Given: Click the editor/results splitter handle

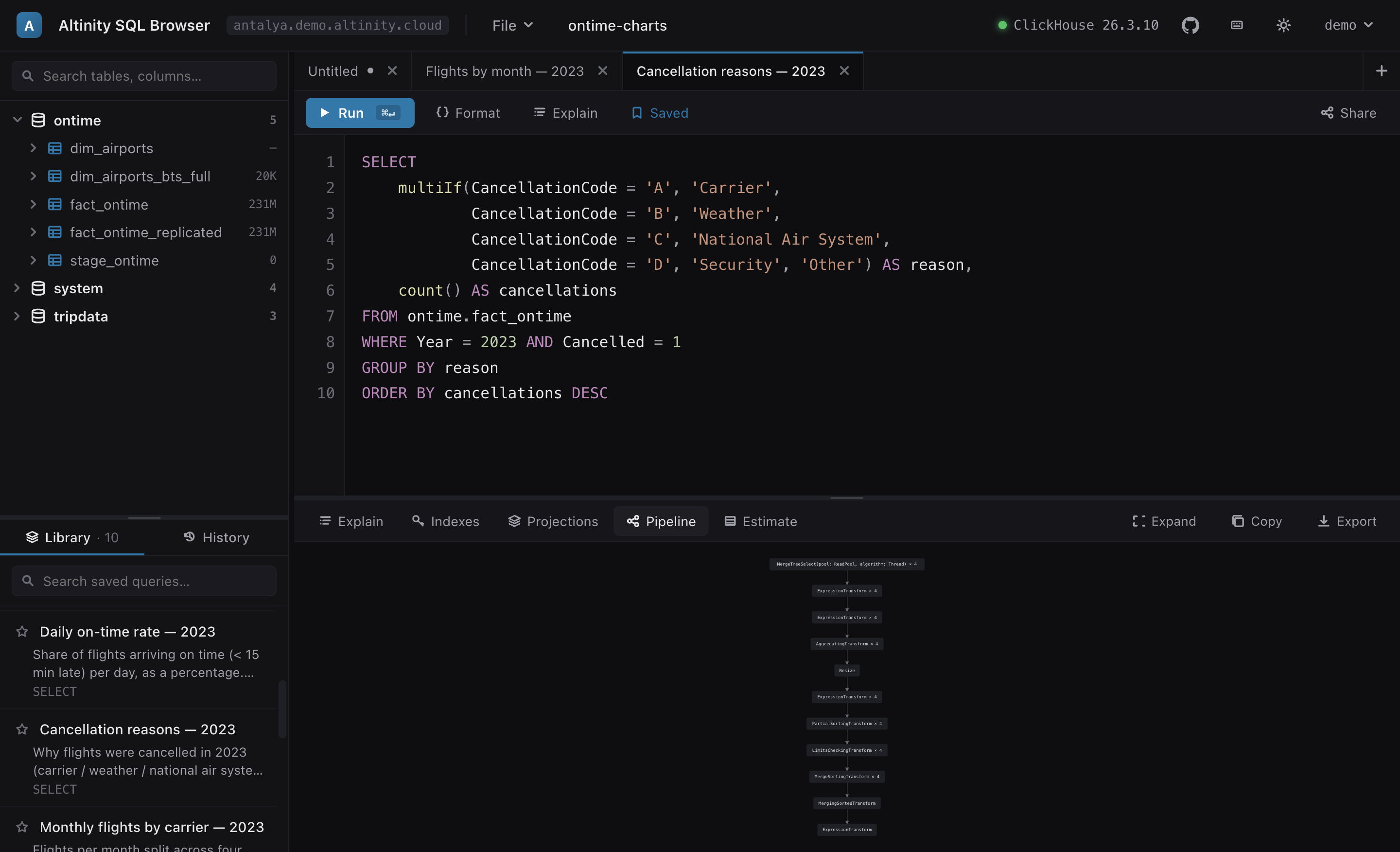Looking at the screenshot, I should (x=847, y=498).
